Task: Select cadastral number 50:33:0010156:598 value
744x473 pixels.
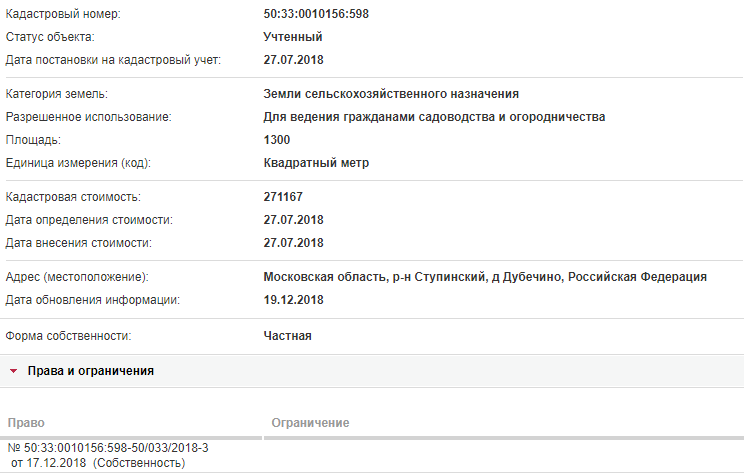Action: coord(316,14)
